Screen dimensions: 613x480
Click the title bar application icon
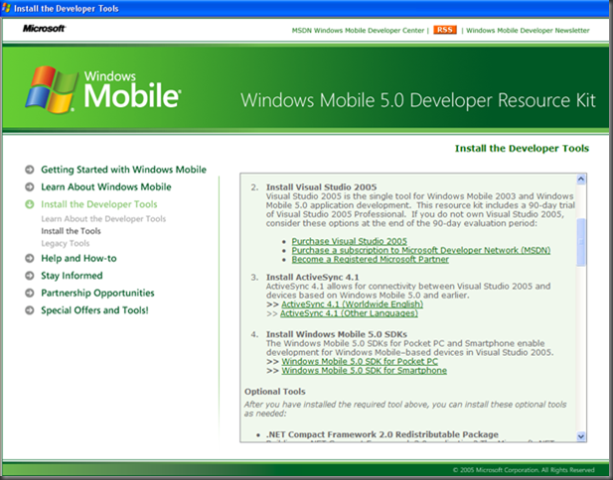click(x=6, y=8)
